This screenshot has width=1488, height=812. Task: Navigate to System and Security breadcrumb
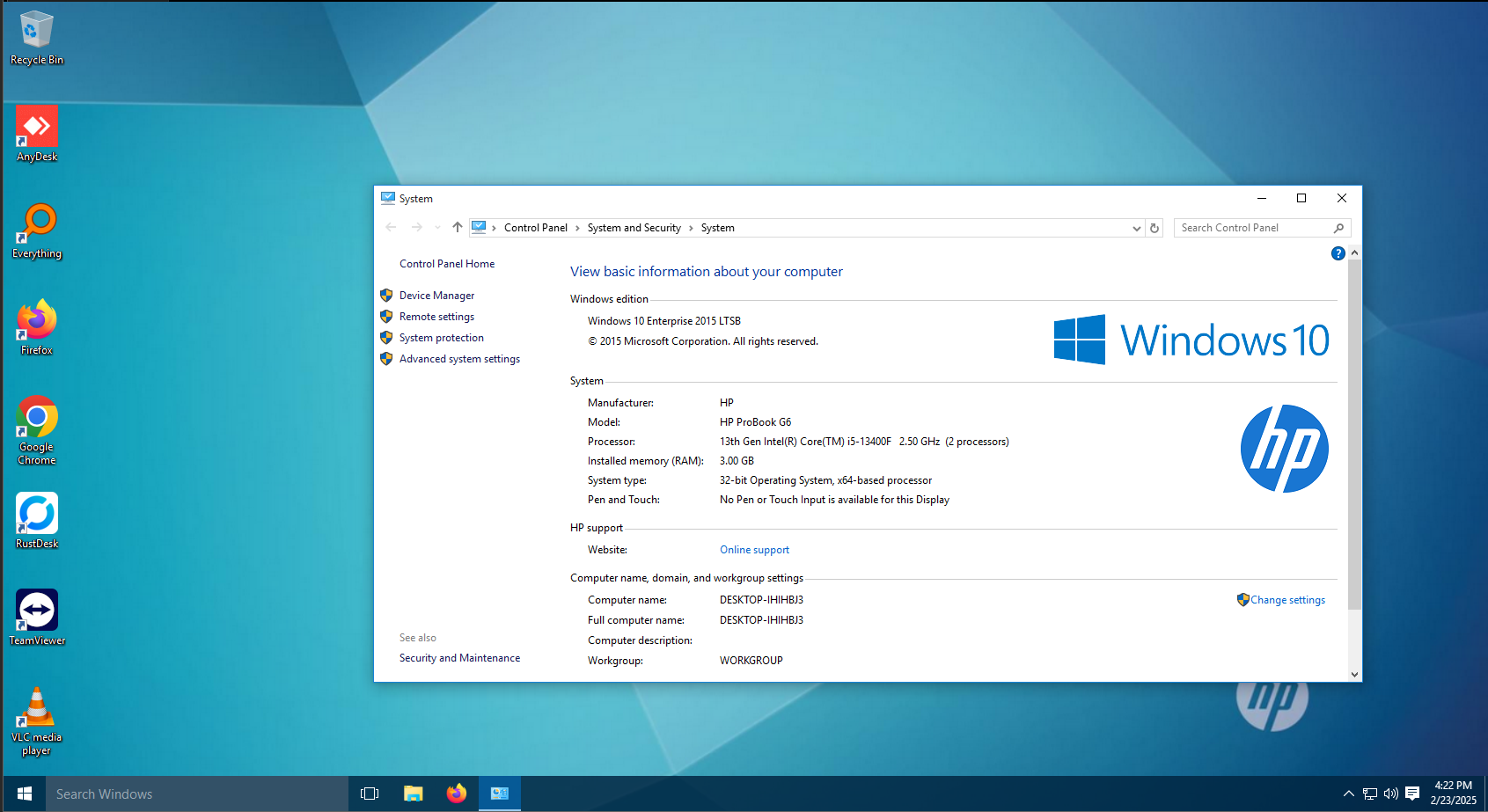[634, 227]
